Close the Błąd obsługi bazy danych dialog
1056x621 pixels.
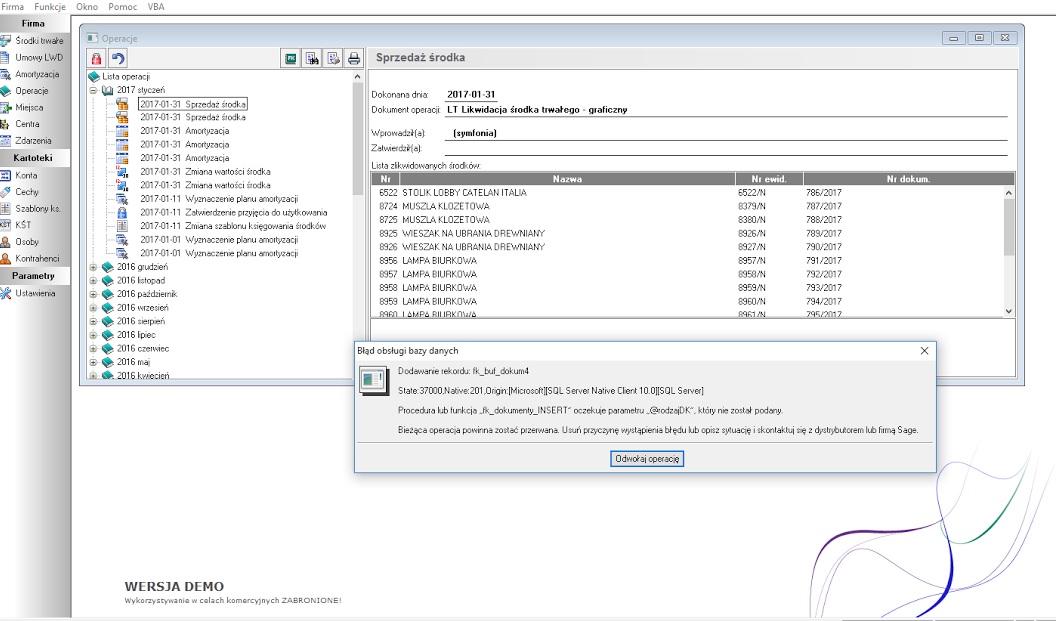[x=924, y=351]
